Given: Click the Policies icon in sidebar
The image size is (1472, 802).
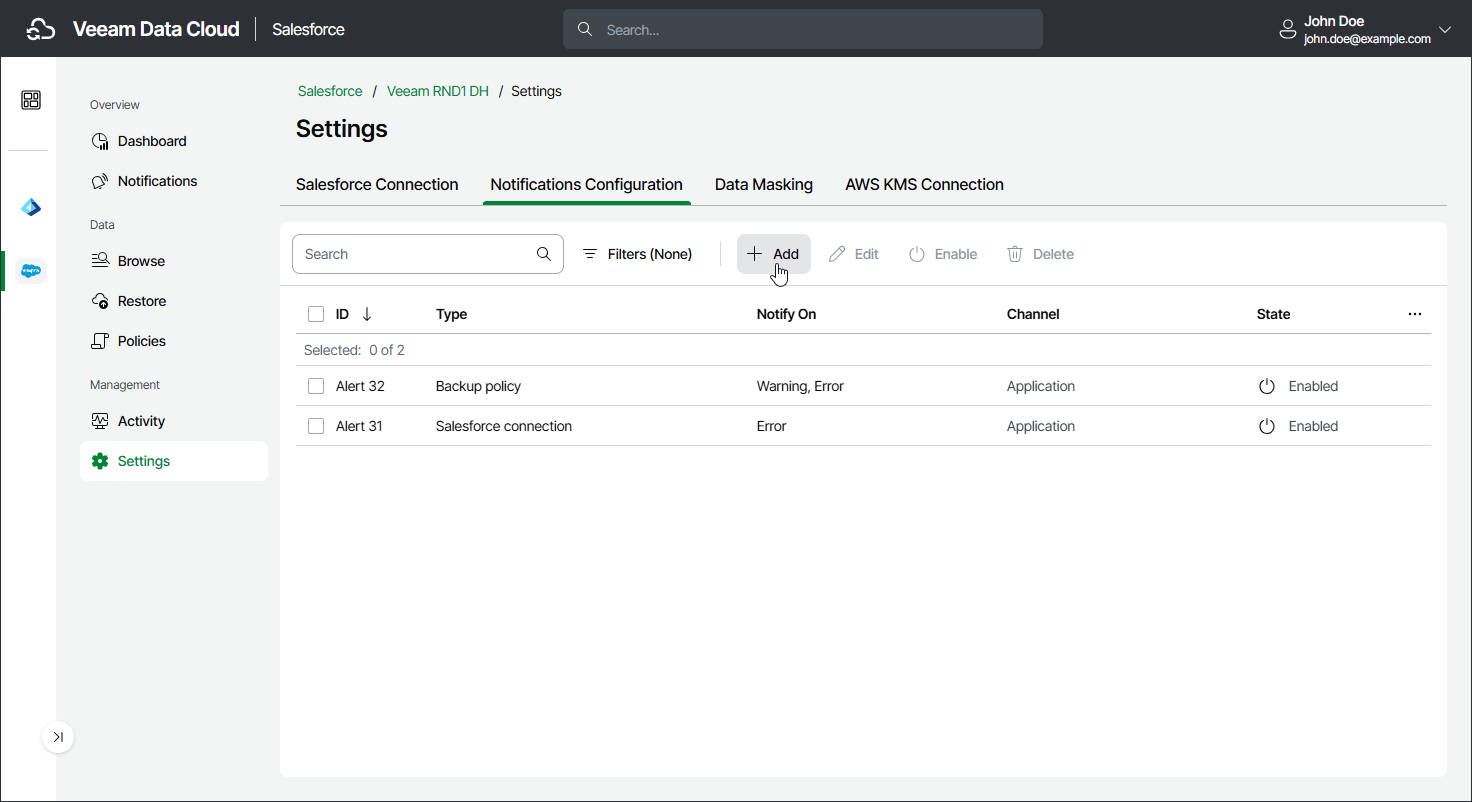Looking at the screenshot, I should point(100,341).
